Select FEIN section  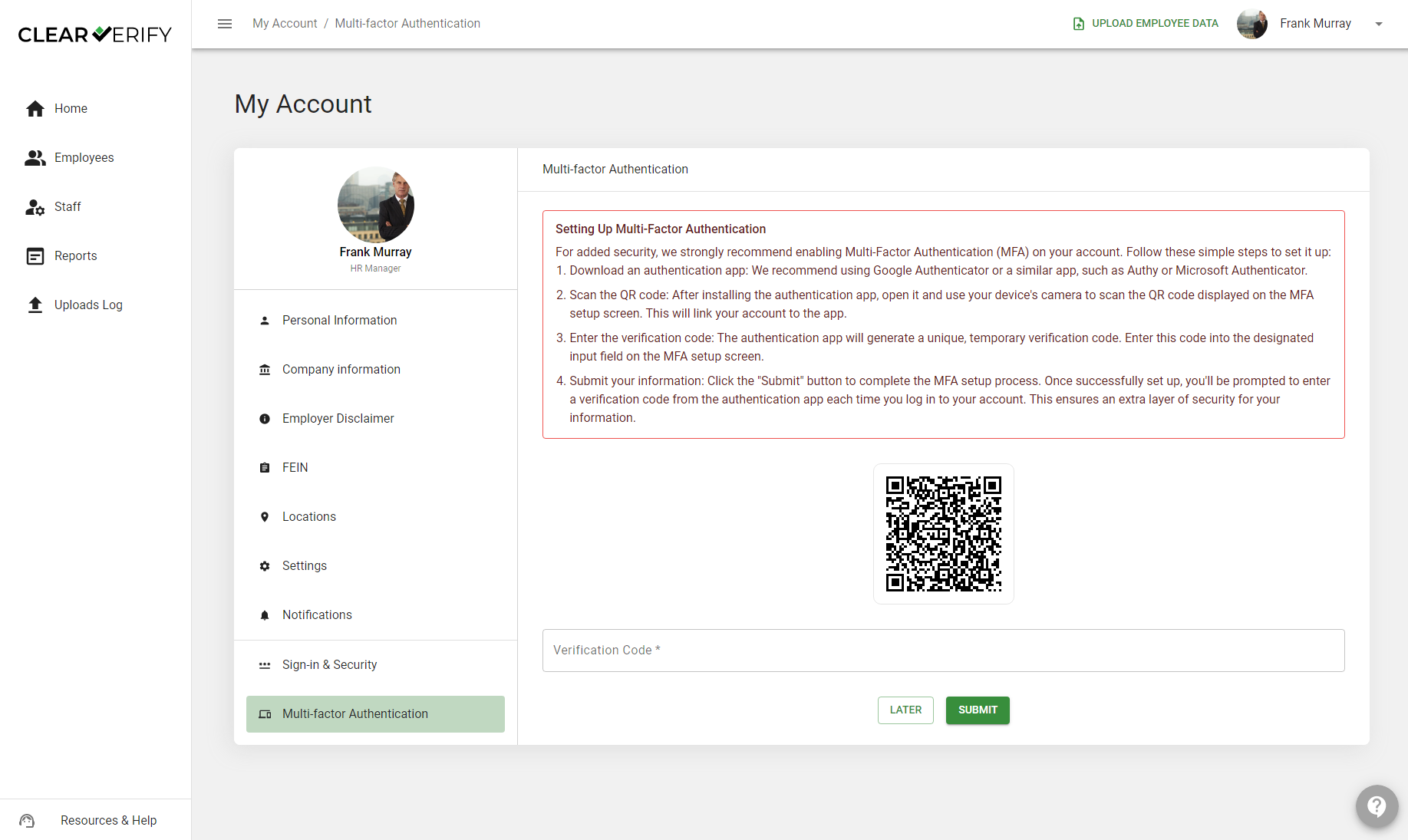pos(375,468)
